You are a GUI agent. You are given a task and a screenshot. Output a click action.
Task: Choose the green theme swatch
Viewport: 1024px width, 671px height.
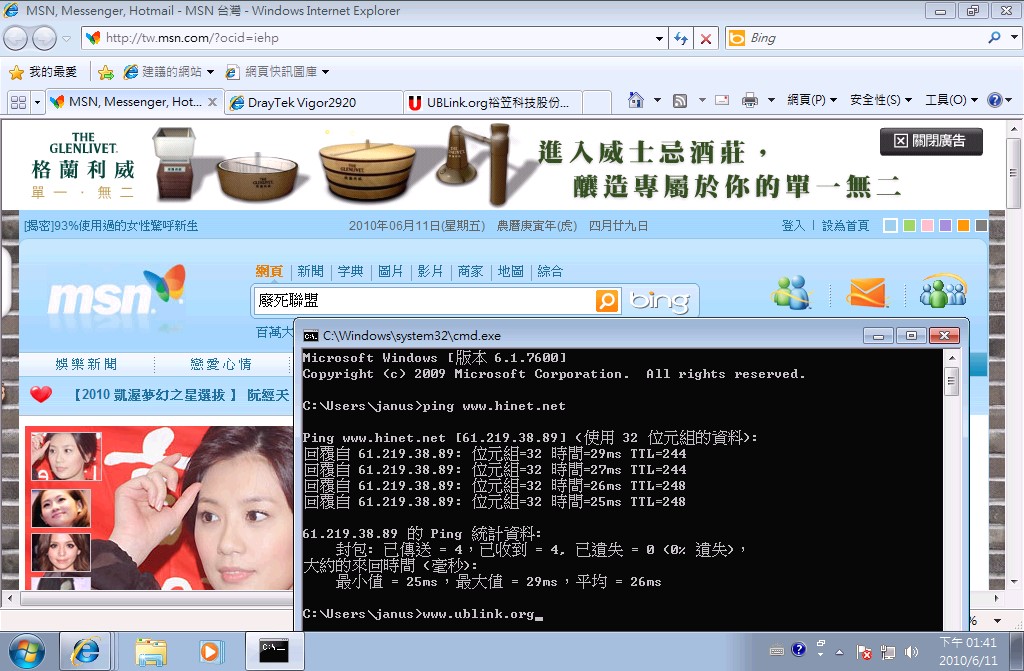(908, 225)
